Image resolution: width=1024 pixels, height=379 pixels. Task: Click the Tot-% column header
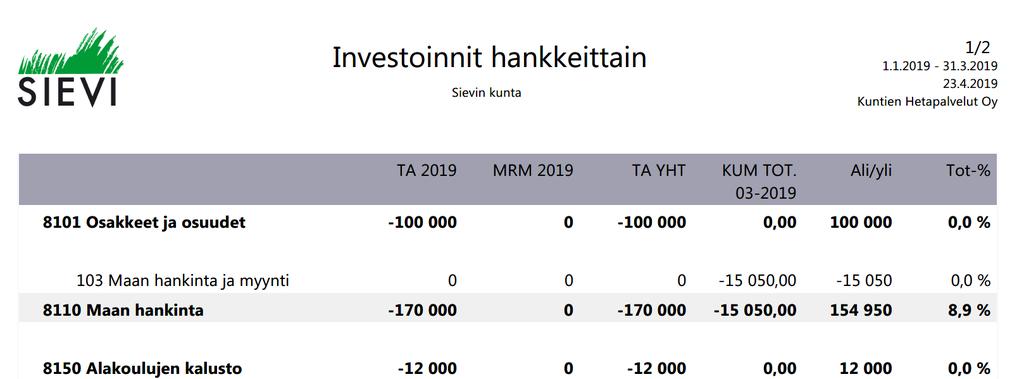968,171
